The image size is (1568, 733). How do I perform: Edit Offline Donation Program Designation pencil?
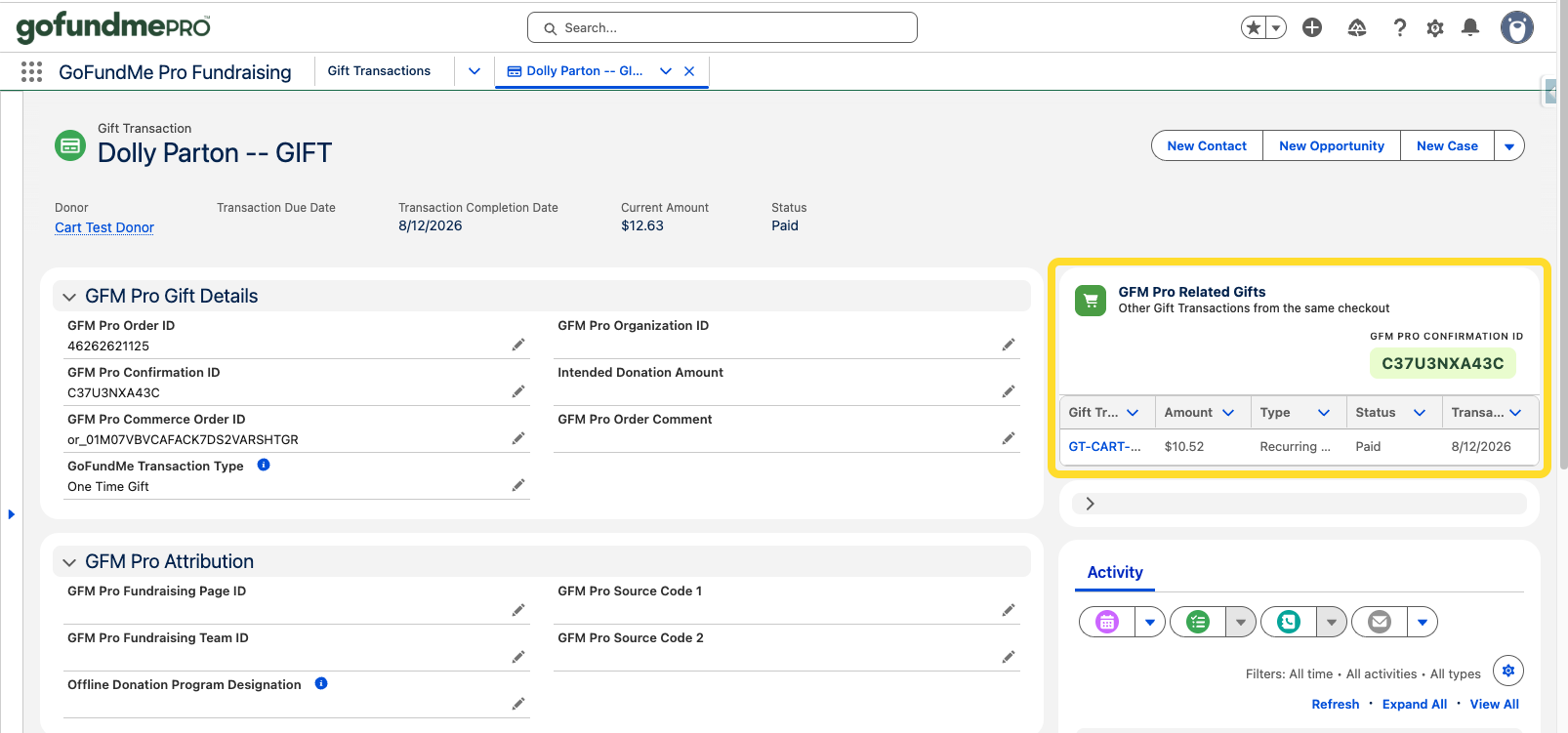518,704
